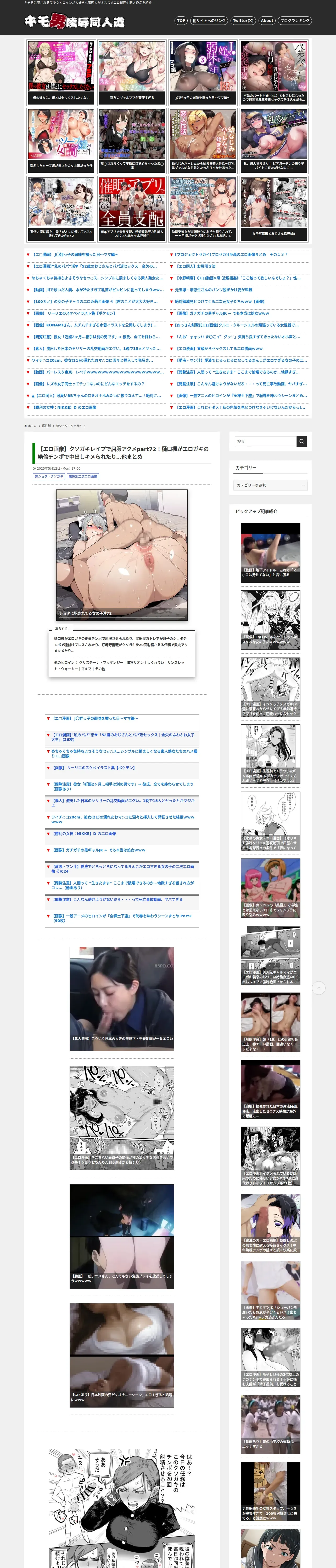
Task: Open the 他サイトへのリンク menu item
Action: tap(209, 21)
